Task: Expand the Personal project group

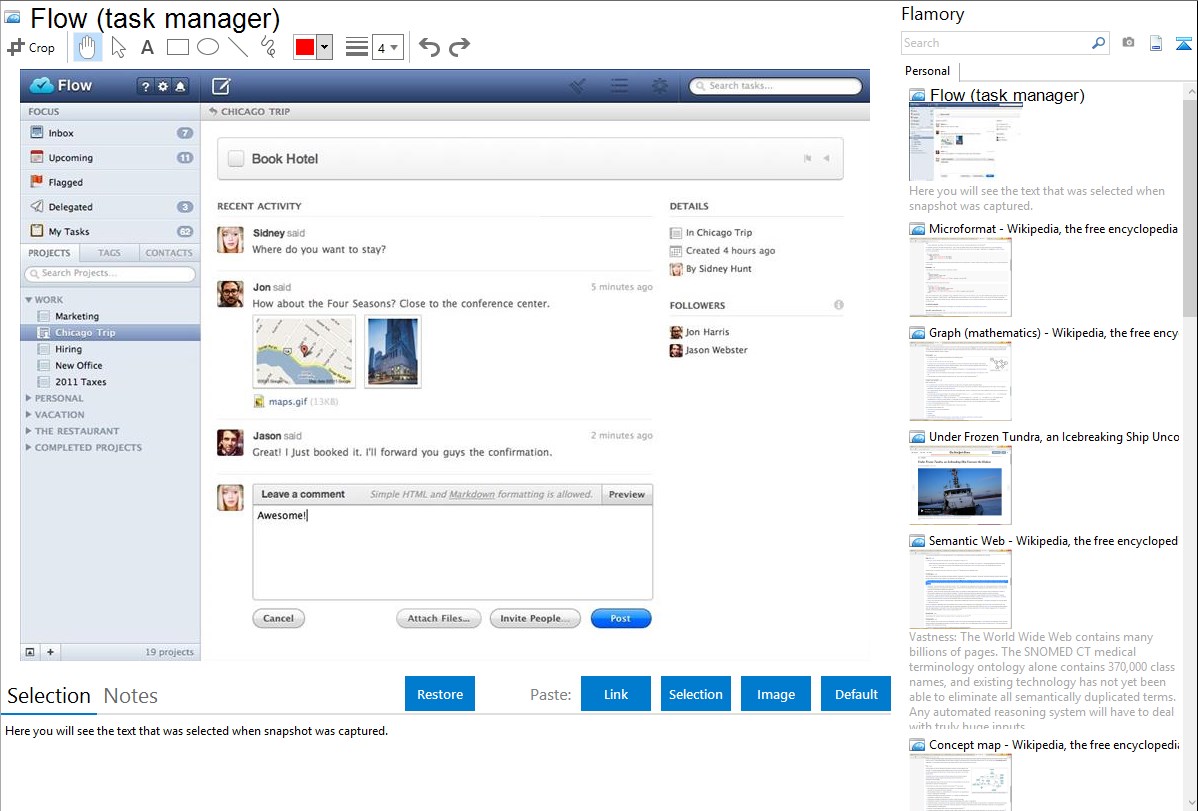Action: [28, 398]
